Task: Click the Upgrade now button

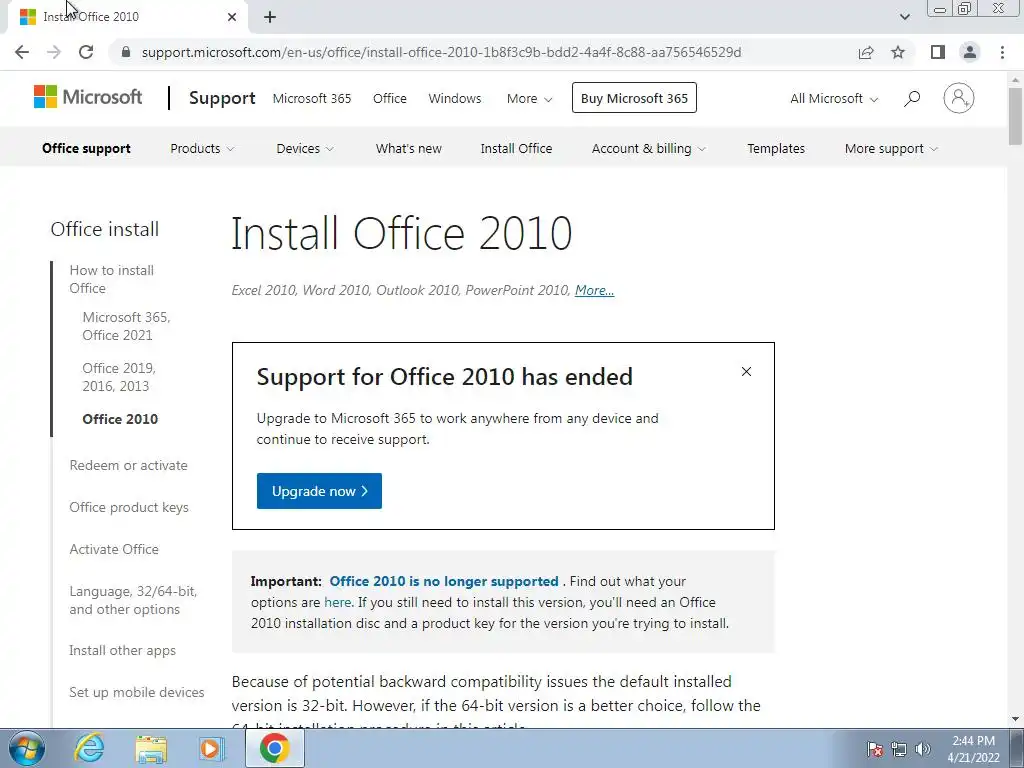Action: point(319,491)
